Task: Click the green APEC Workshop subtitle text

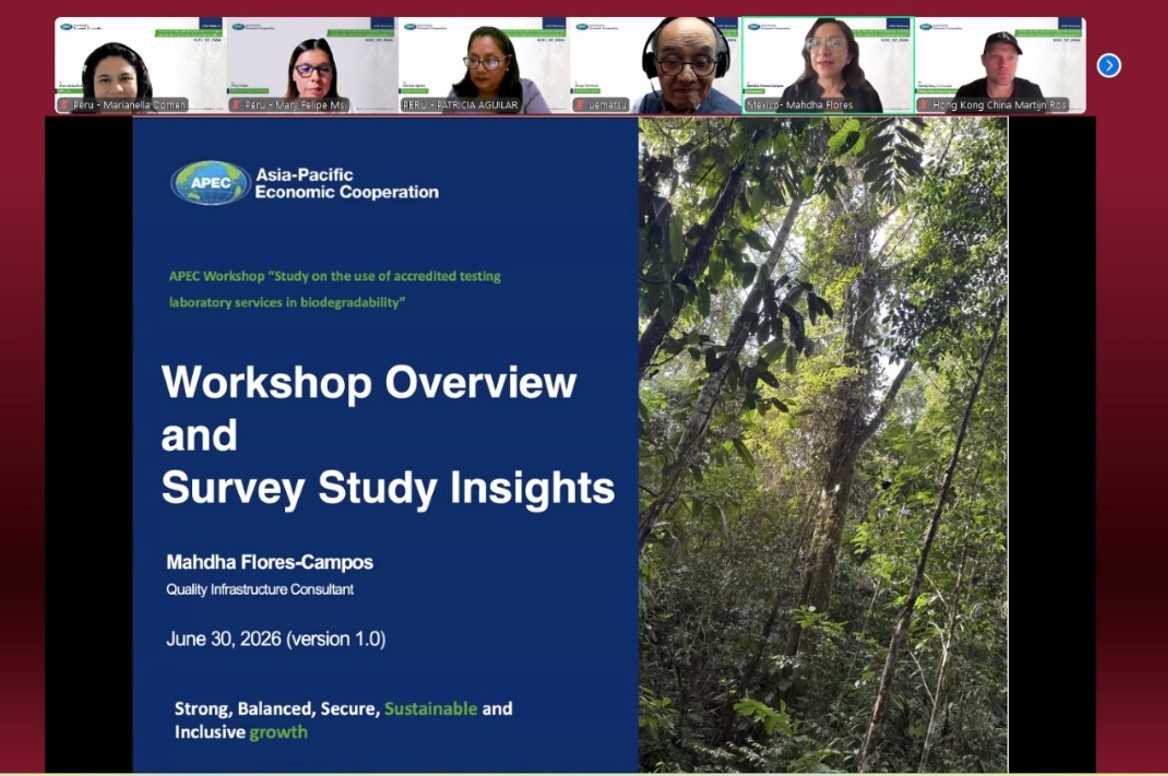Action: (334, 289)
